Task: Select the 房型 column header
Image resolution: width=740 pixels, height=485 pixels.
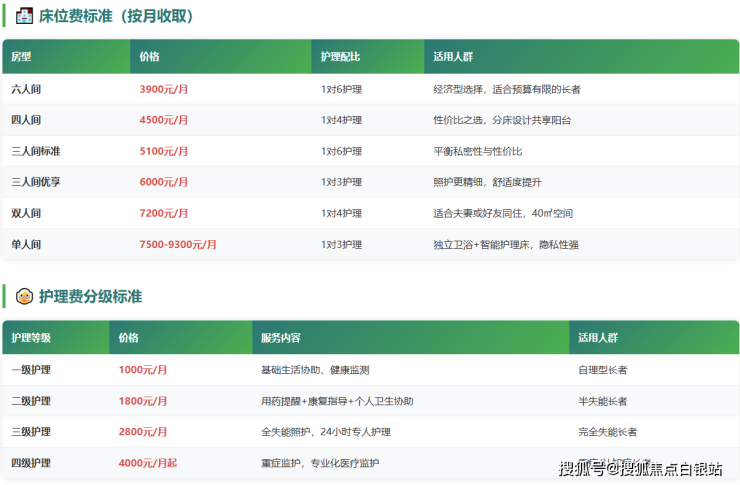Action: pyautogui.click(x=21, y=57)
